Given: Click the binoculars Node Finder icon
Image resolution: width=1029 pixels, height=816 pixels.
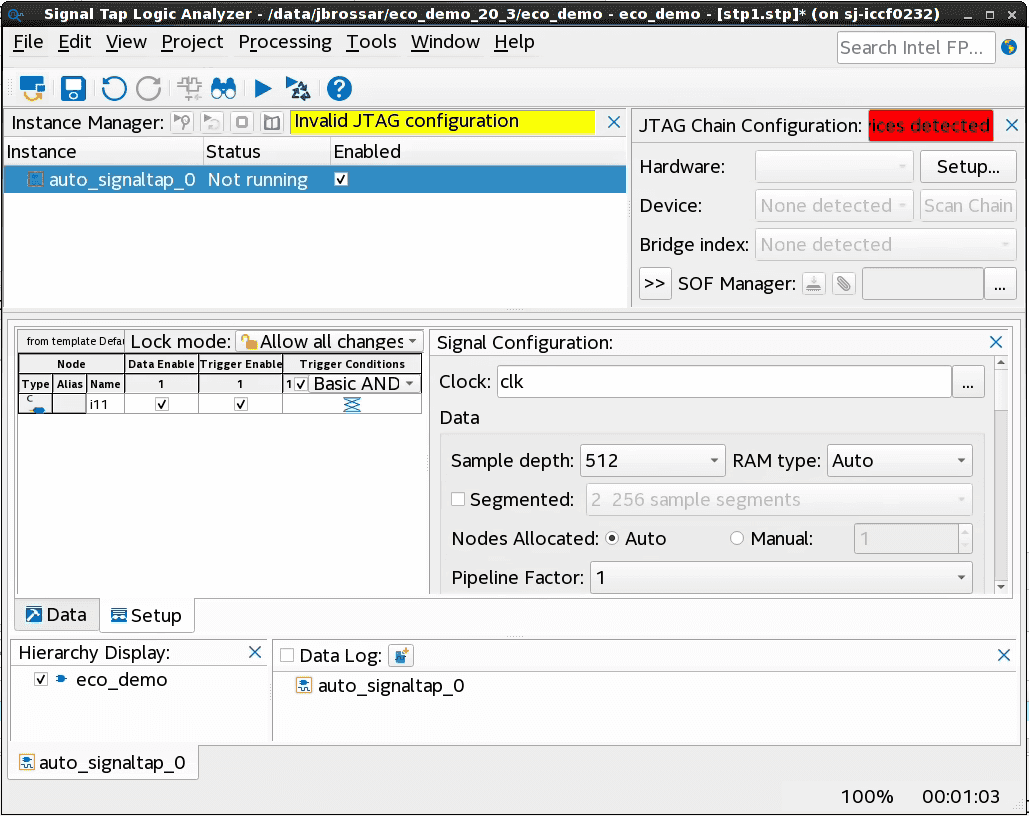Looking at the screenshot, I should click(223, 88).
